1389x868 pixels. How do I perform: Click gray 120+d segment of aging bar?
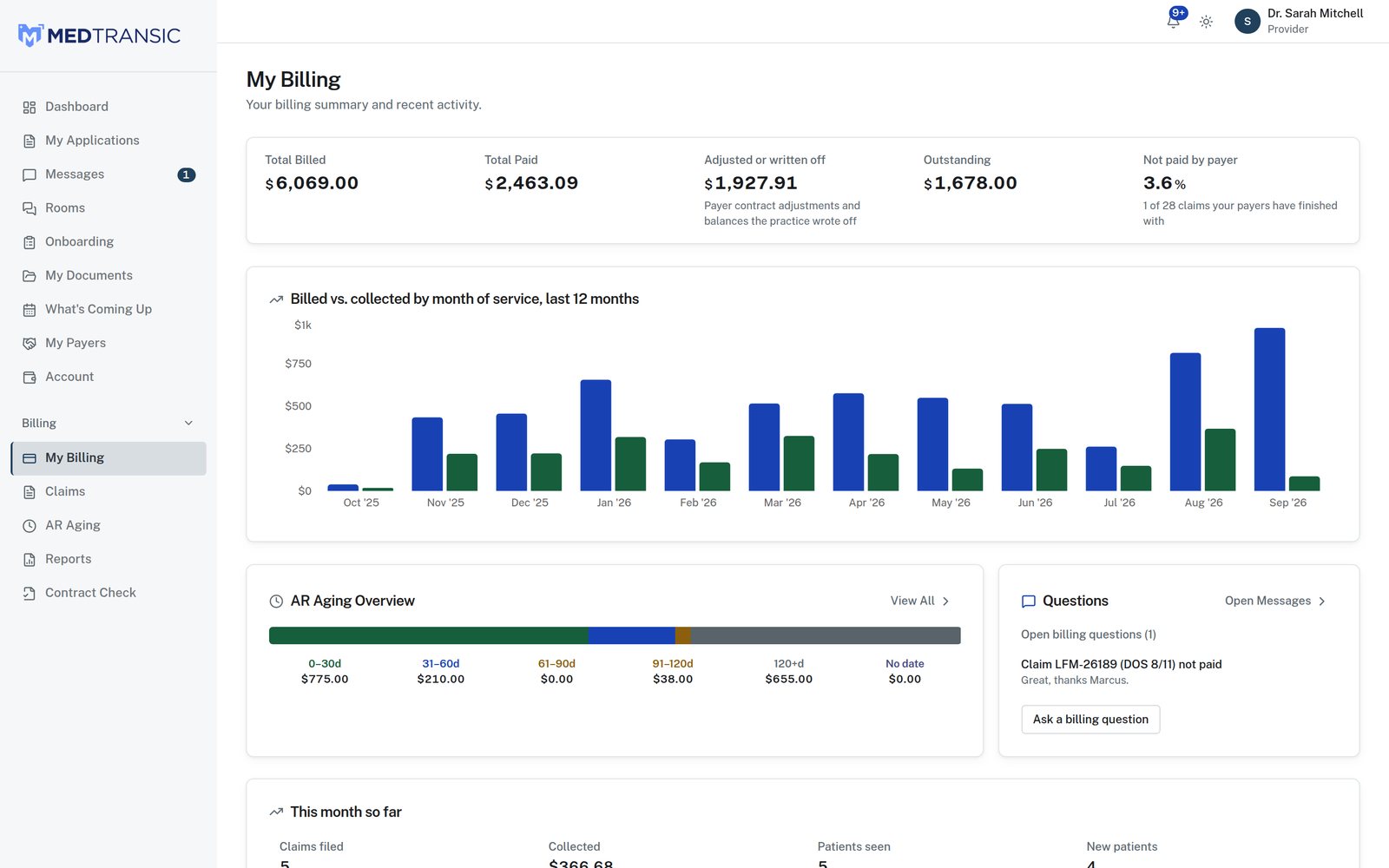pos(826,636)
